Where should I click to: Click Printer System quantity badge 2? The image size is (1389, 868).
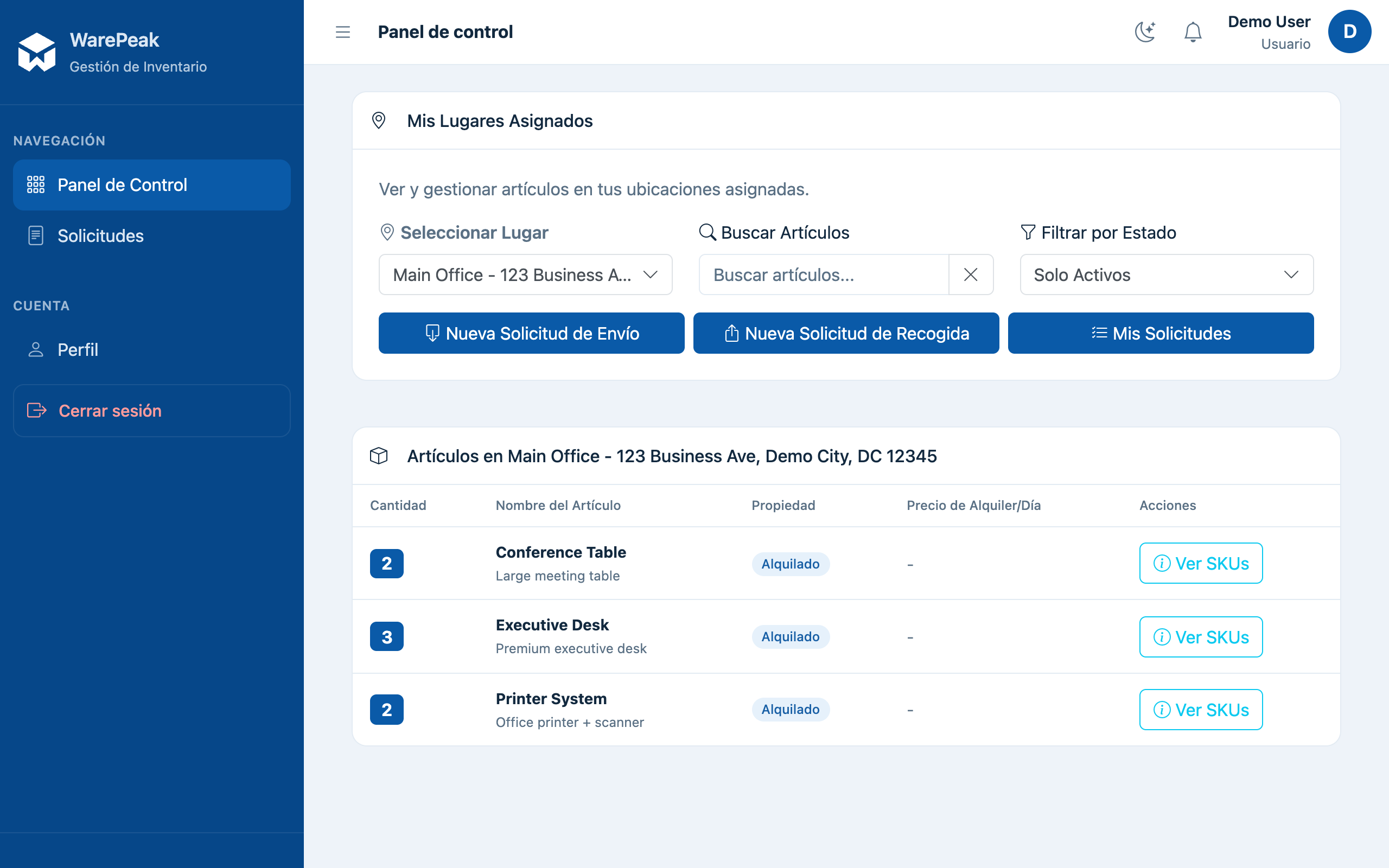click(x=387, y=710)
